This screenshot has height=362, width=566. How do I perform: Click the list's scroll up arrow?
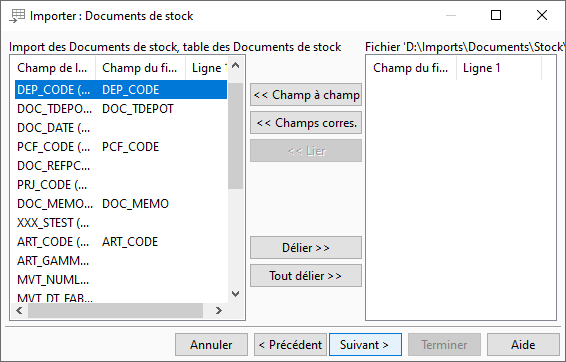pyautogui.click(x=236, y=66)
